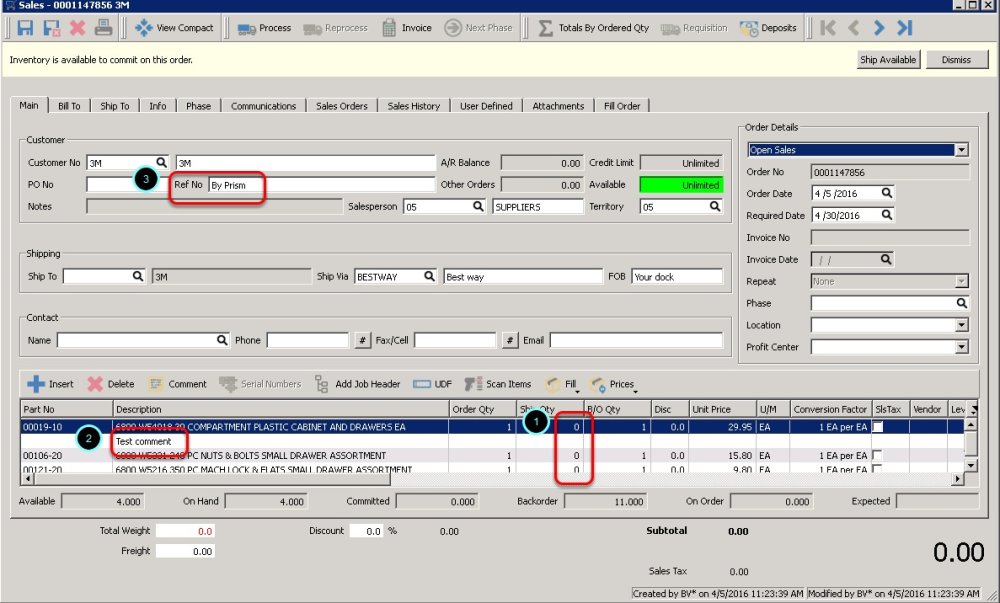Open the Sales History tab

pyautogui.click(x=413, y=106)
